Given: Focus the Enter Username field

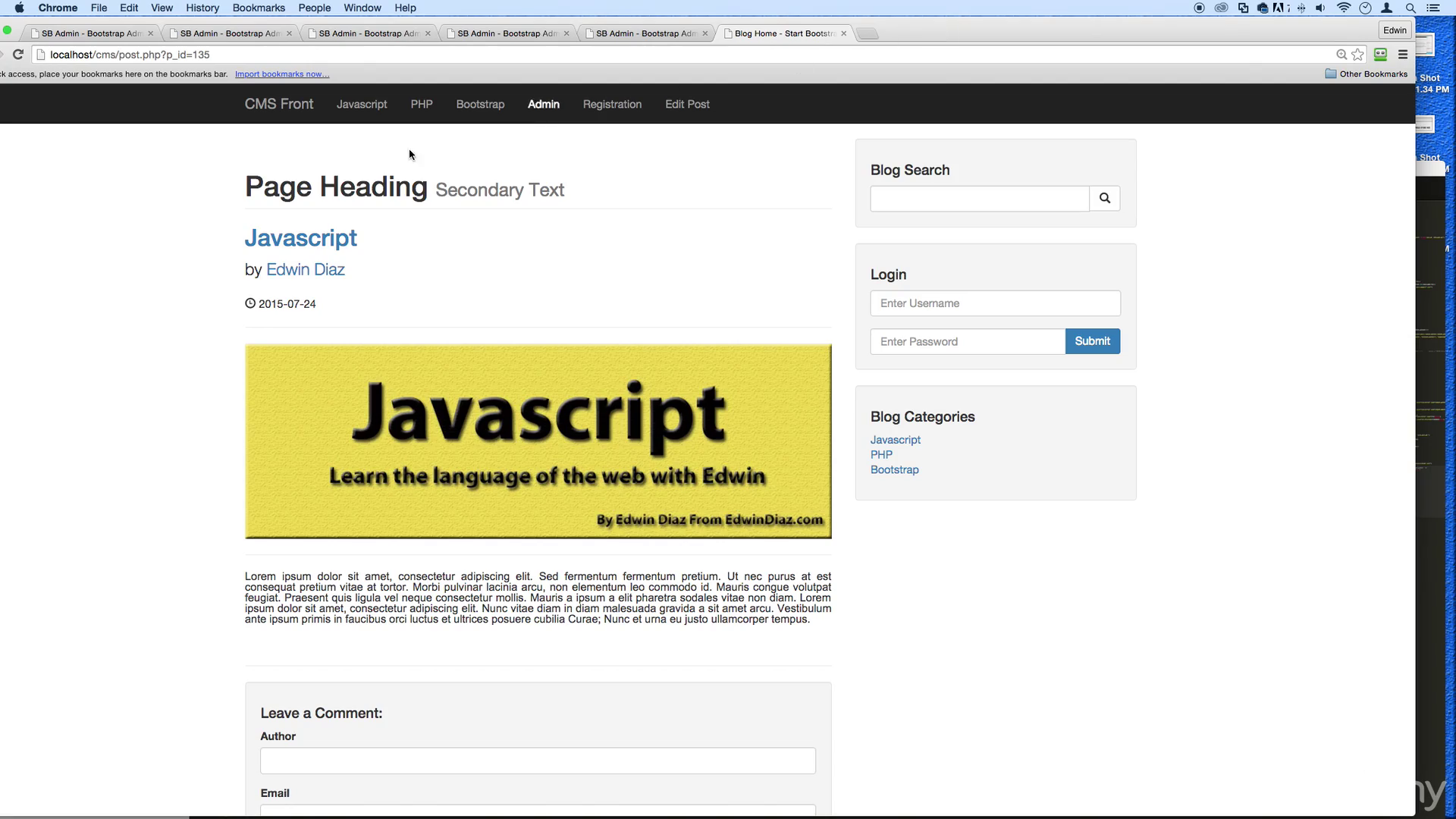Looking at the screenshot, I should (995, 303).
